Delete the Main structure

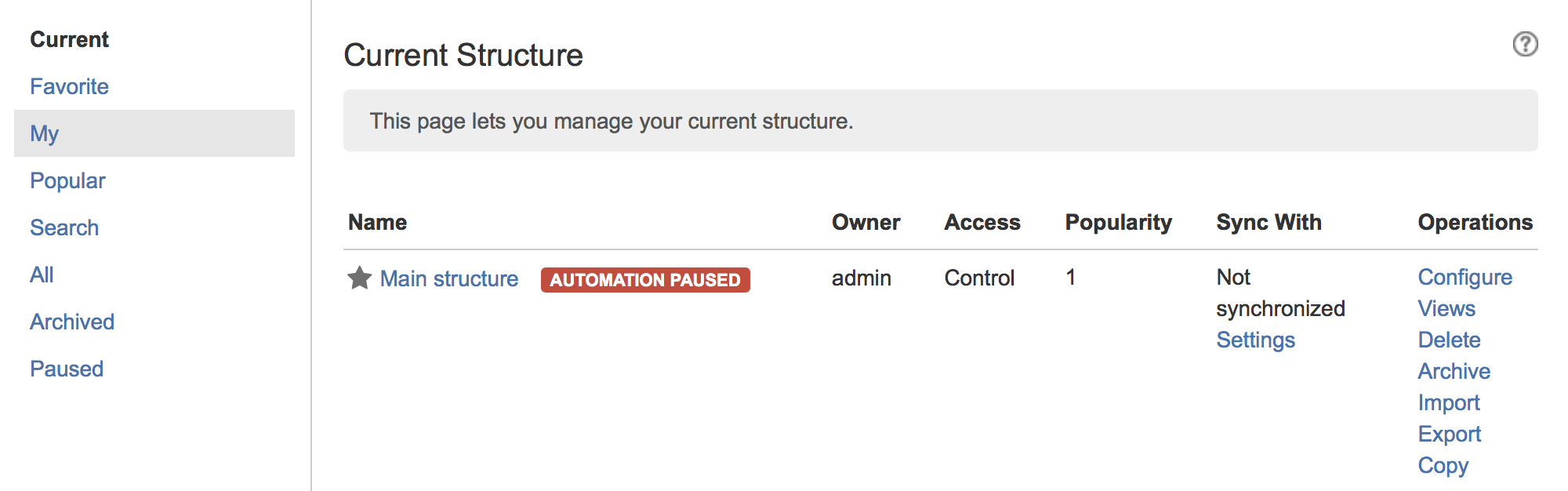(1449, 340)
